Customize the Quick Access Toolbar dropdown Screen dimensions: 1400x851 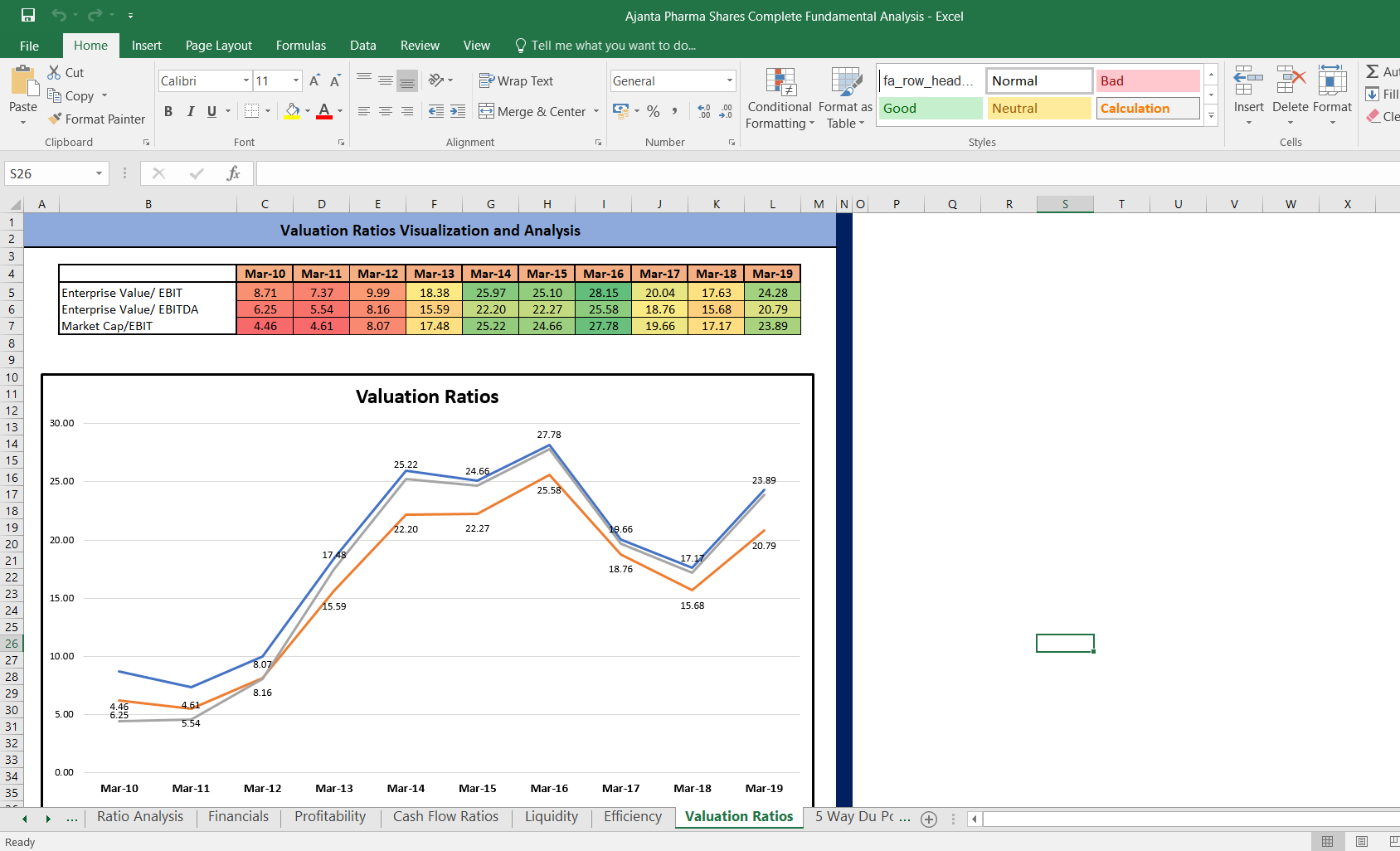131,16
